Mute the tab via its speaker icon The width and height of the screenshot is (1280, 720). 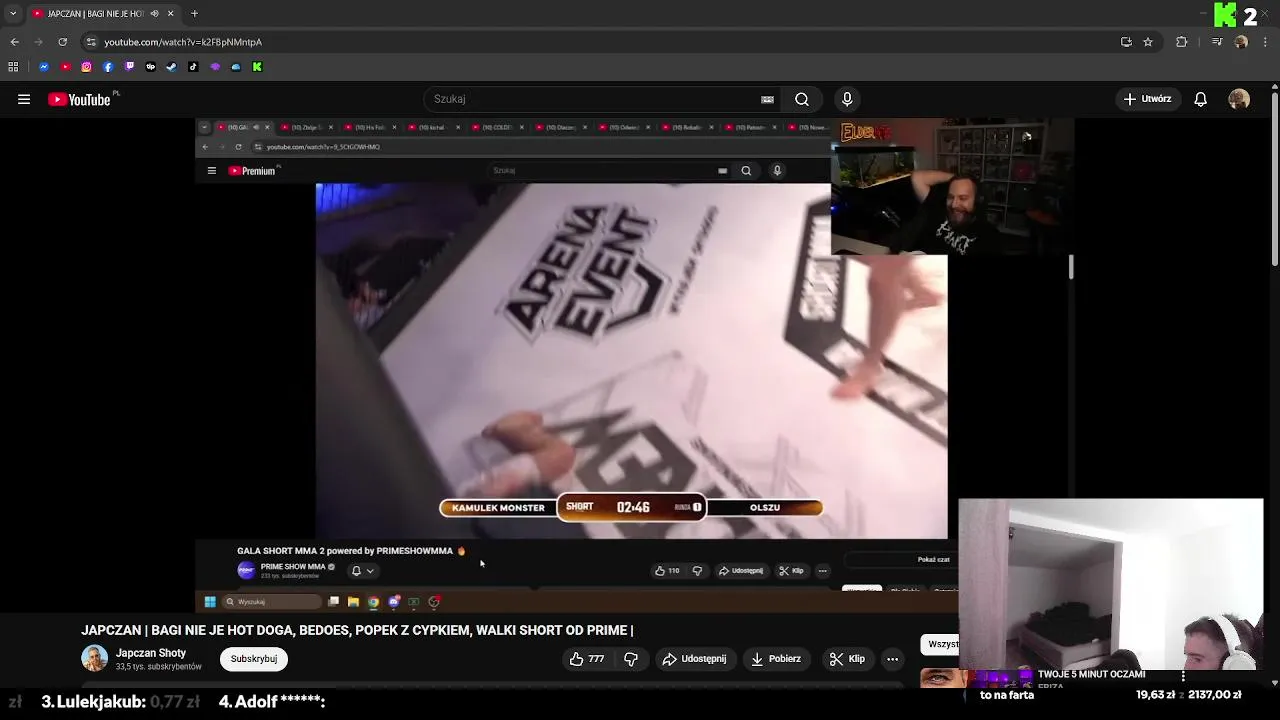[x=154, y=14]
